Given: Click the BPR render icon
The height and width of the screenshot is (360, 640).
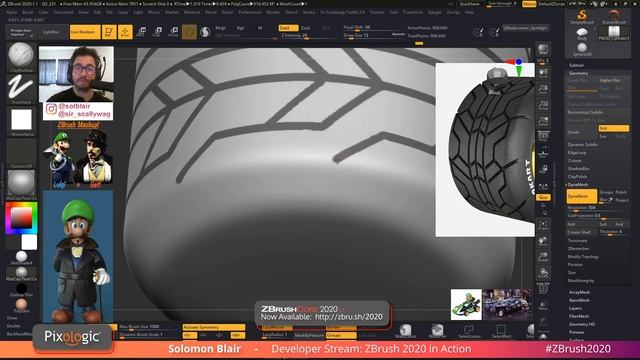Looking at the screenshot, I should click(543, 49).
